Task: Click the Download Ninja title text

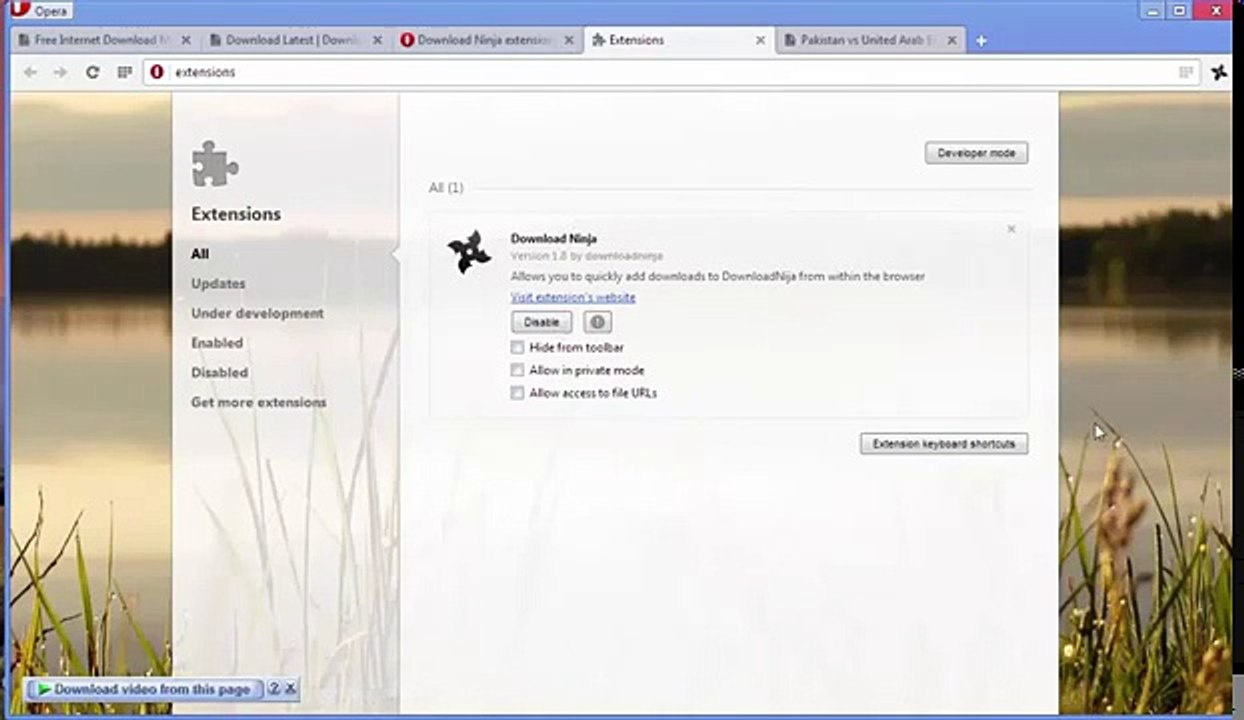Action: point(554,238)
